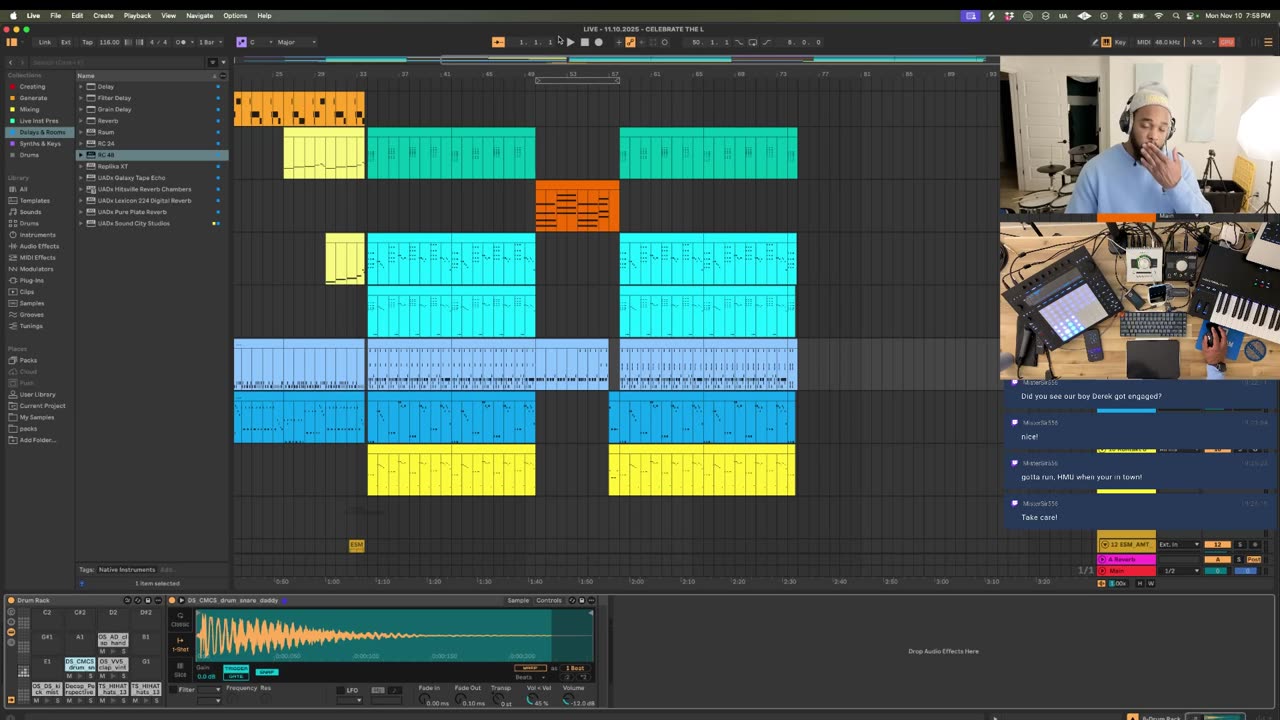Image resolution: width=1280 pixels, height=720 pixels.
Task: Toggle the computer MIDI keyboard icon
Action: (x=1106, y=42)
